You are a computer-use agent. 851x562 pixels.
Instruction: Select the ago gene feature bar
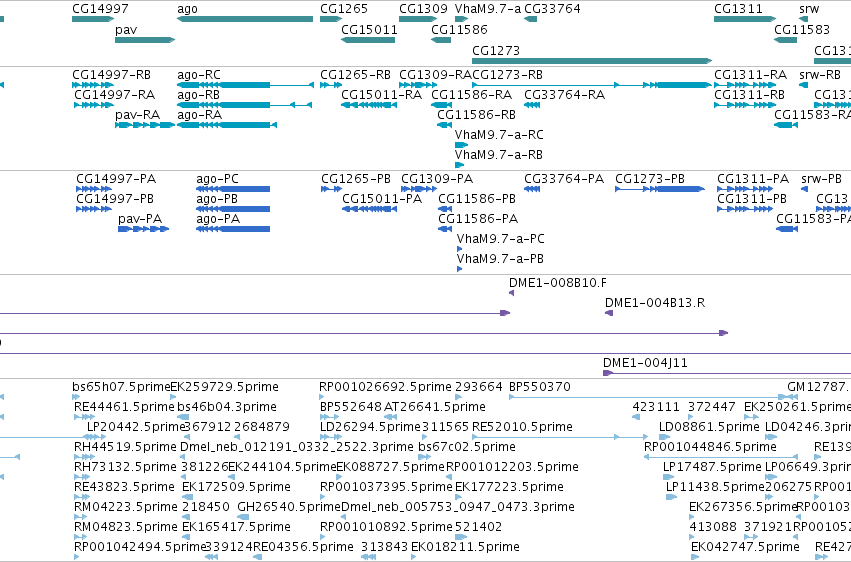point(245,19)
